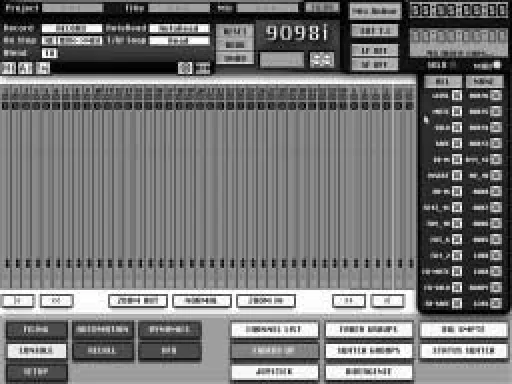Click the small icon button below 9098 display
This screenshot has width=512, height=384.
tap(322, 60)
